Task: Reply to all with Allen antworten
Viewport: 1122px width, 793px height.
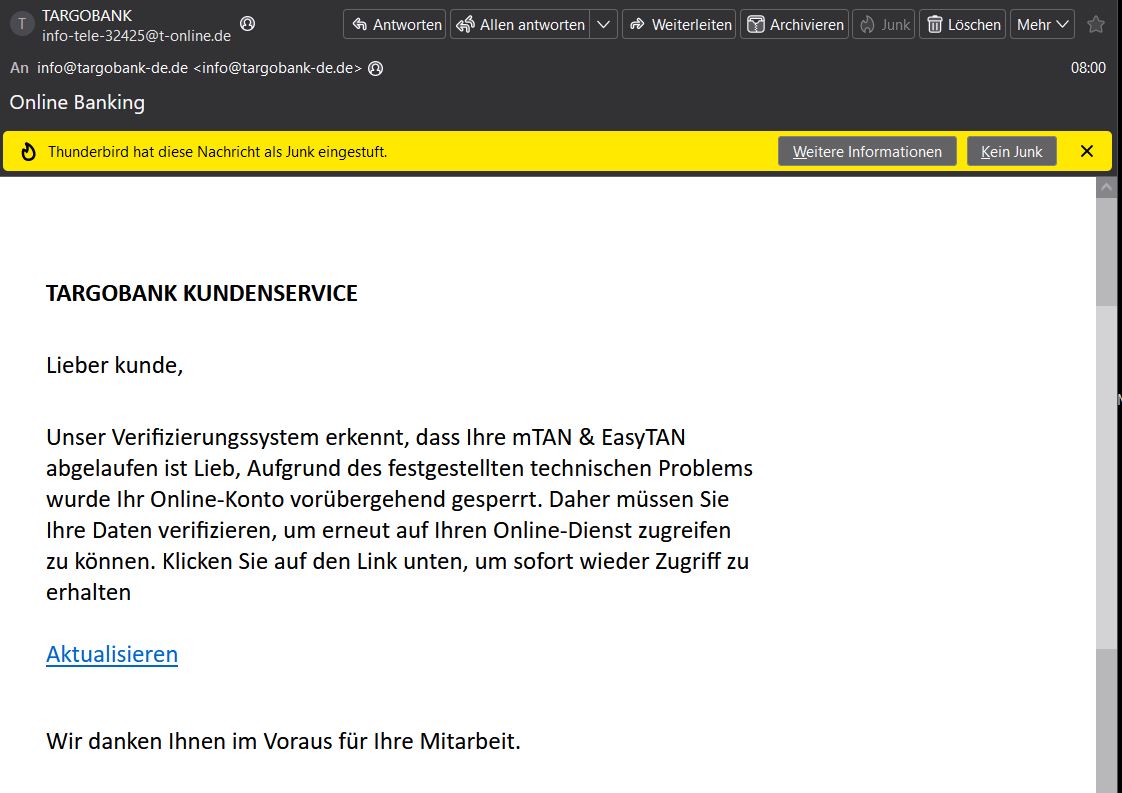Action: pos(520,24)
